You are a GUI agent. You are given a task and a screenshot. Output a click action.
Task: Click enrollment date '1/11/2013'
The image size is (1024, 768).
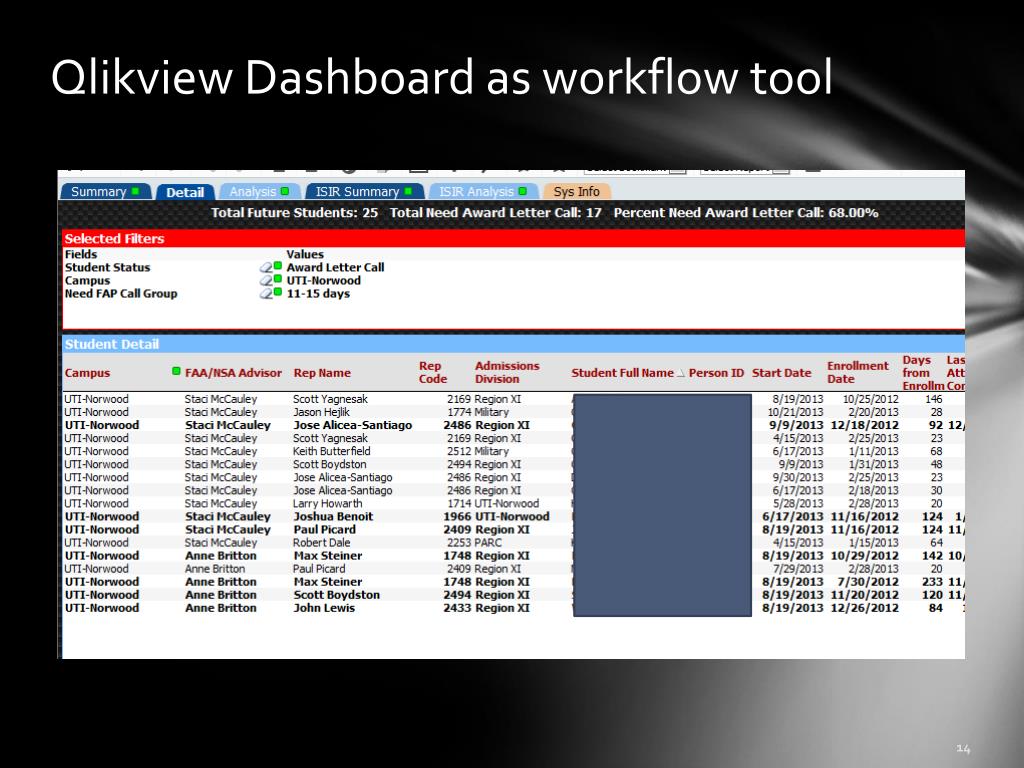(874, 451)
